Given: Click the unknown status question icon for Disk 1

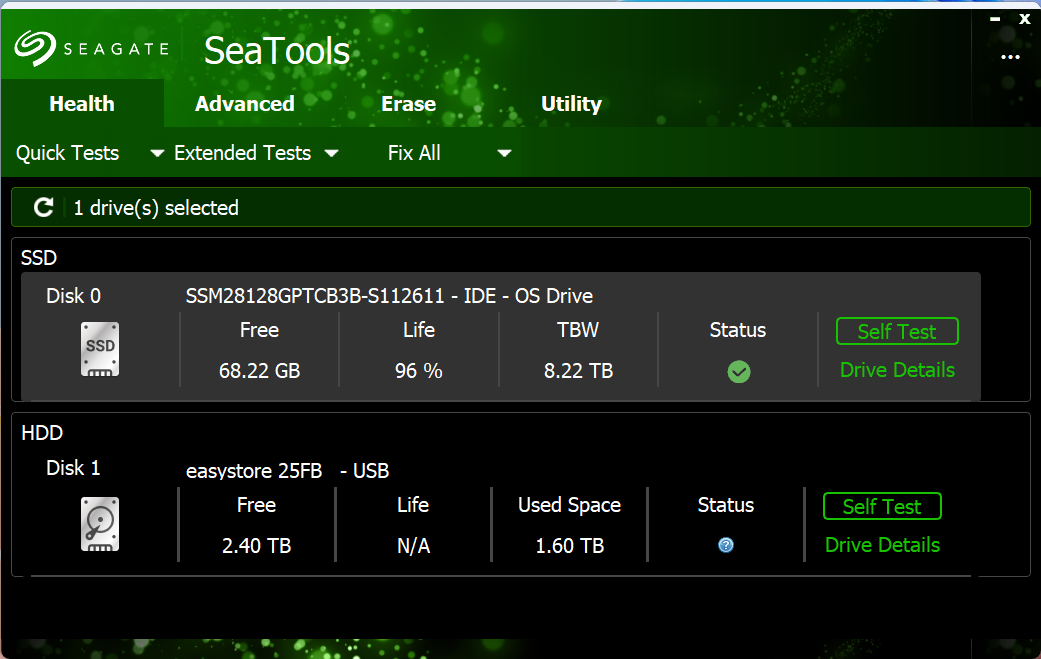Looking at the screenshot, I should 725,545.
